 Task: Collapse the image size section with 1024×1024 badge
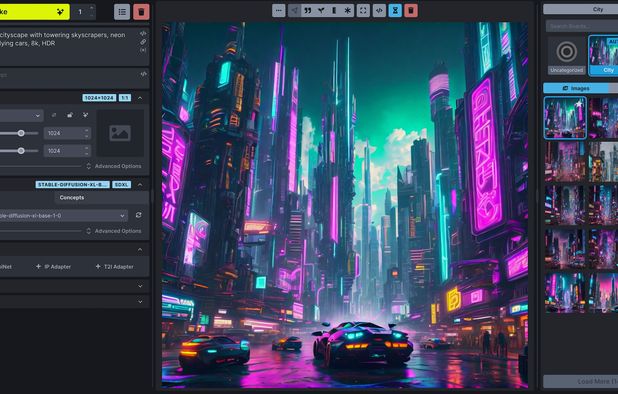point(140,98)
